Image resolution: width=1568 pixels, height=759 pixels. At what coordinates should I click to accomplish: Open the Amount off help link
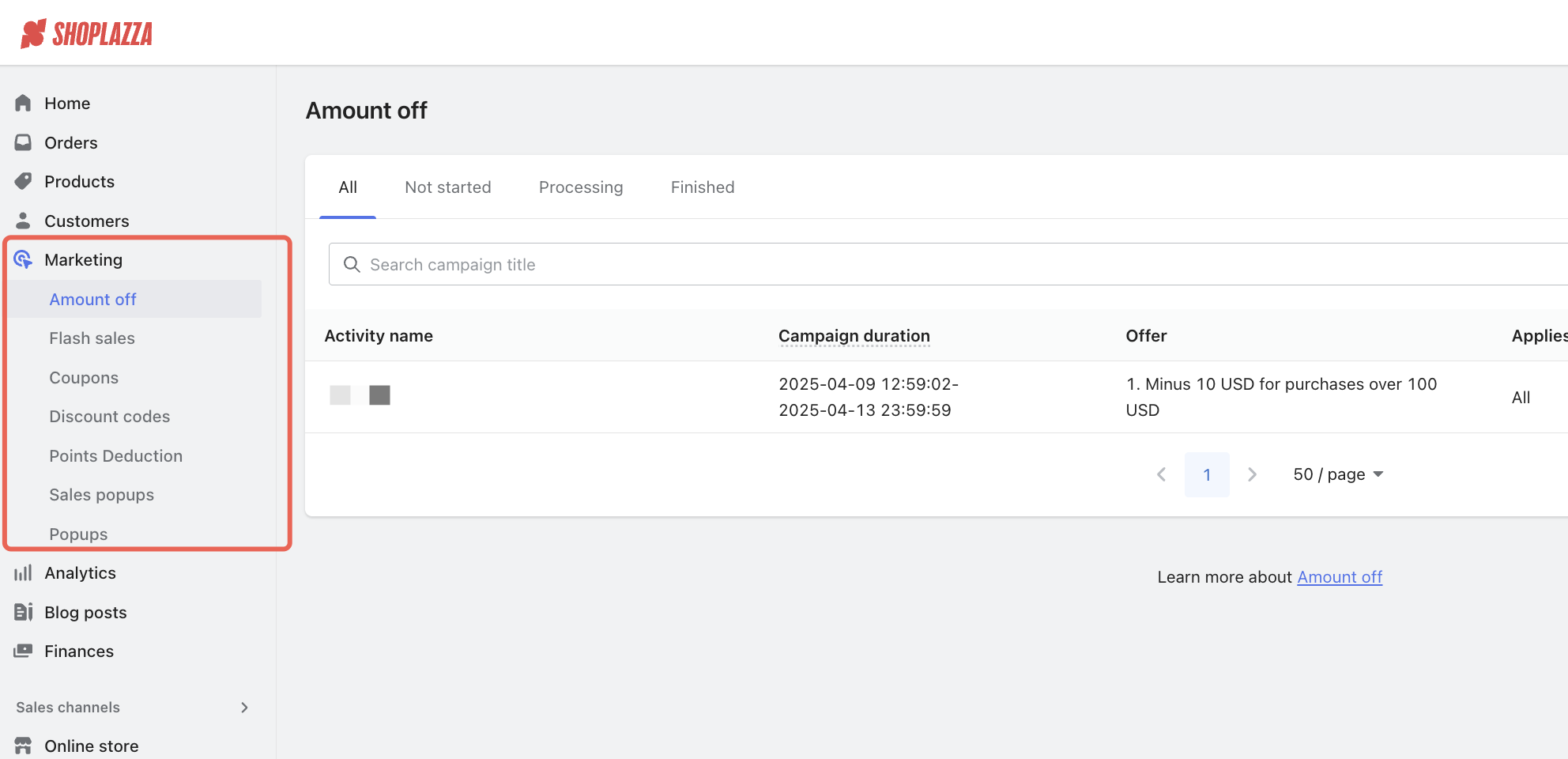[x=1339, y=577]
